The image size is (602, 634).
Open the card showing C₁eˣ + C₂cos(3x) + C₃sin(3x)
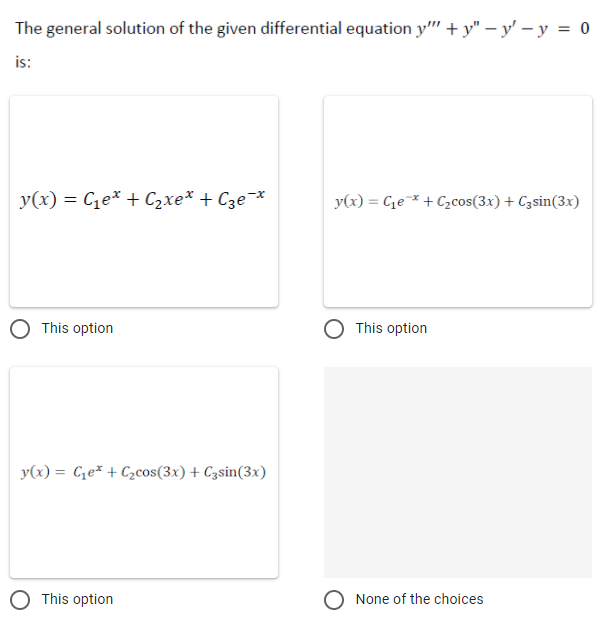point(144,472)
